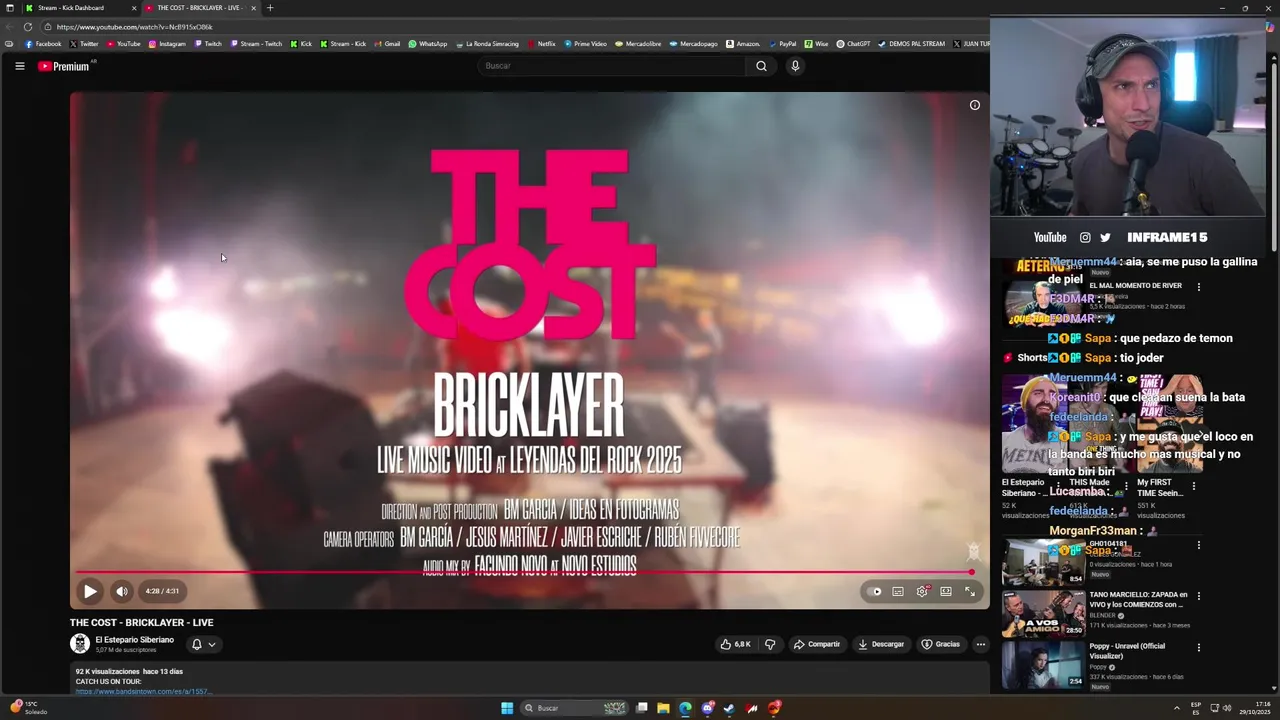The height and width of the screenshot is (720, 1280).
Task: Open Poppy - Unravel video thumbnail
Action: 1043,665
